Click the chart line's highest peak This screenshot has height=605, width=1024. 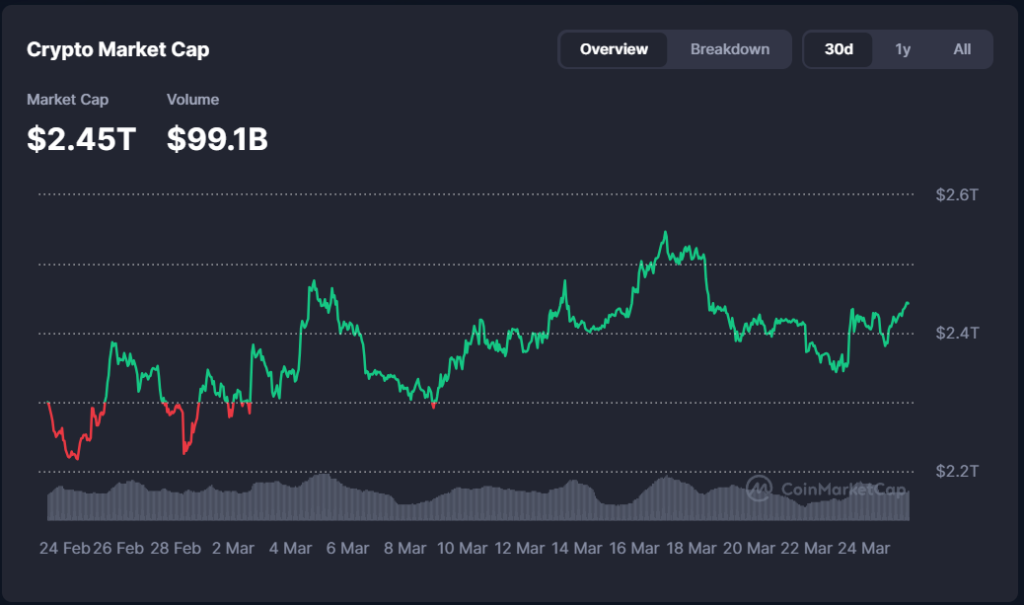[663, 234]
